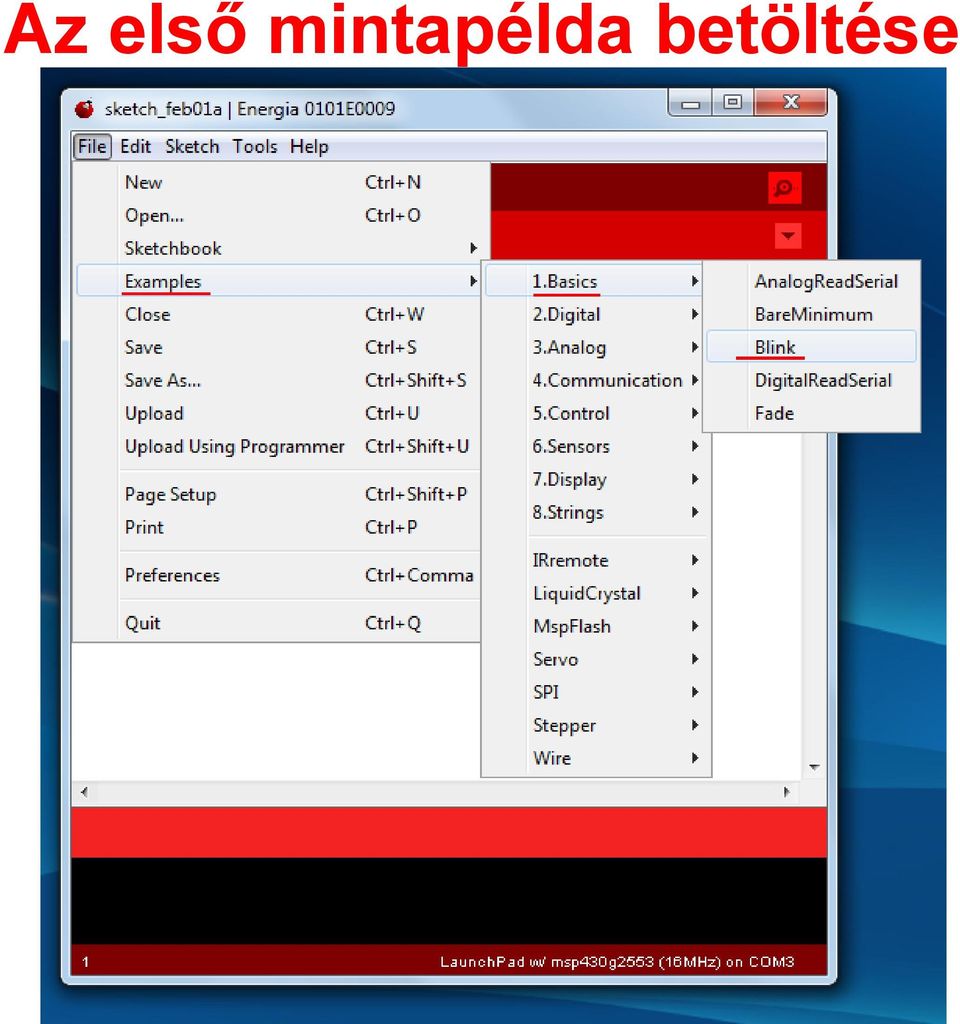
Task: Maximize the Energia window
Action: point(733,103)
